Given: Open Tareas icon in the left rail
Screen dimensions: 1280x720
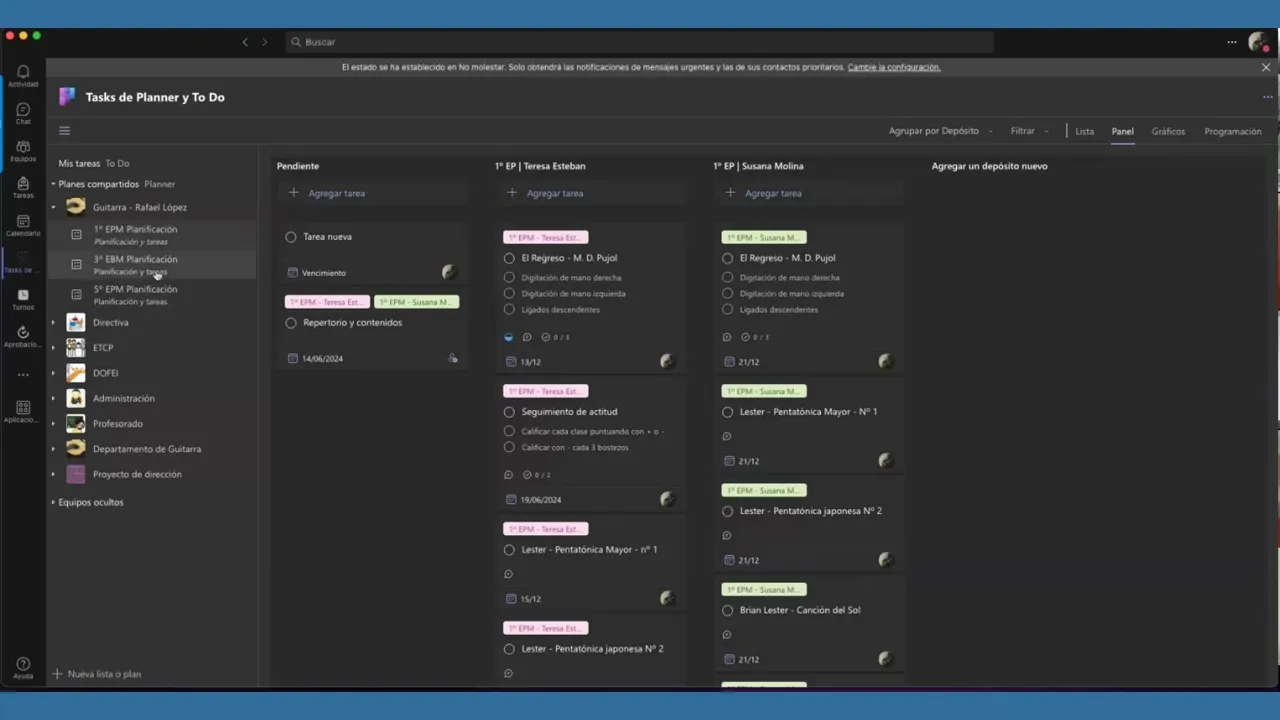Looking at the screenshot, I should [23, 184].
